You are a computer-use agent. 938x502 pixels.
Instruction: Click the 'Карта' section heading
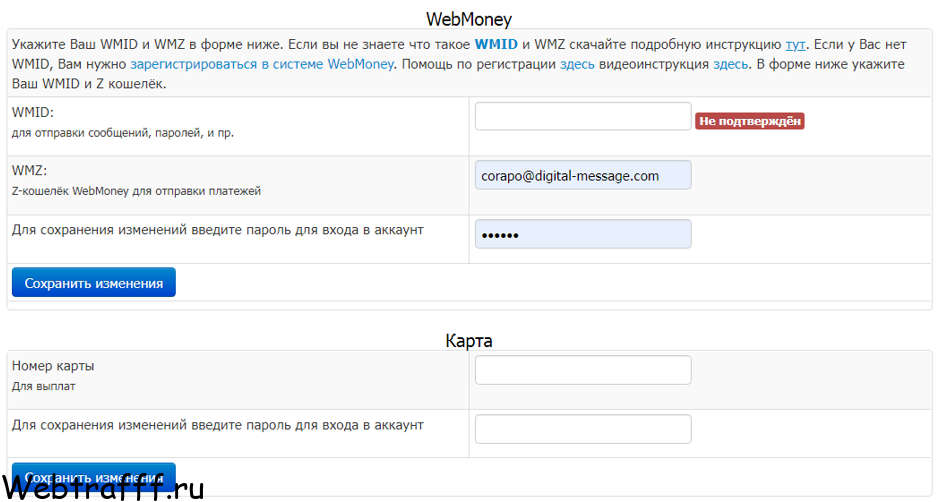coord(469,340)
